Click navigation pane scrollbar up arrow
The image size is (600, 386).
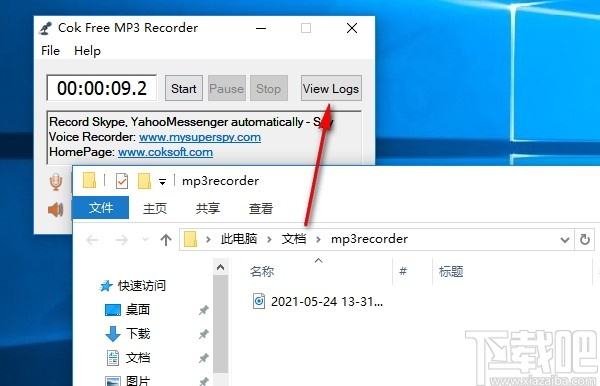coord(220,267)
